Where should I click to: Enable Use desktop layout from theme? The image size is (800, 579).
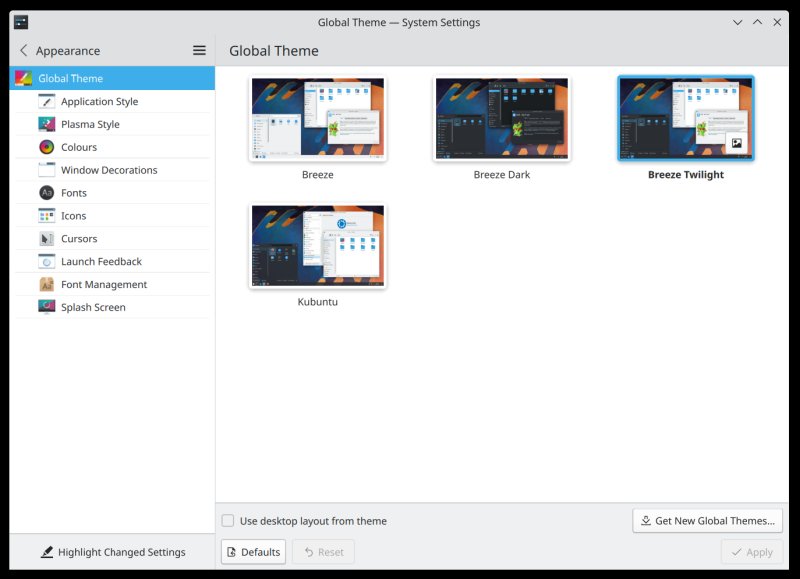coord(228,520)
